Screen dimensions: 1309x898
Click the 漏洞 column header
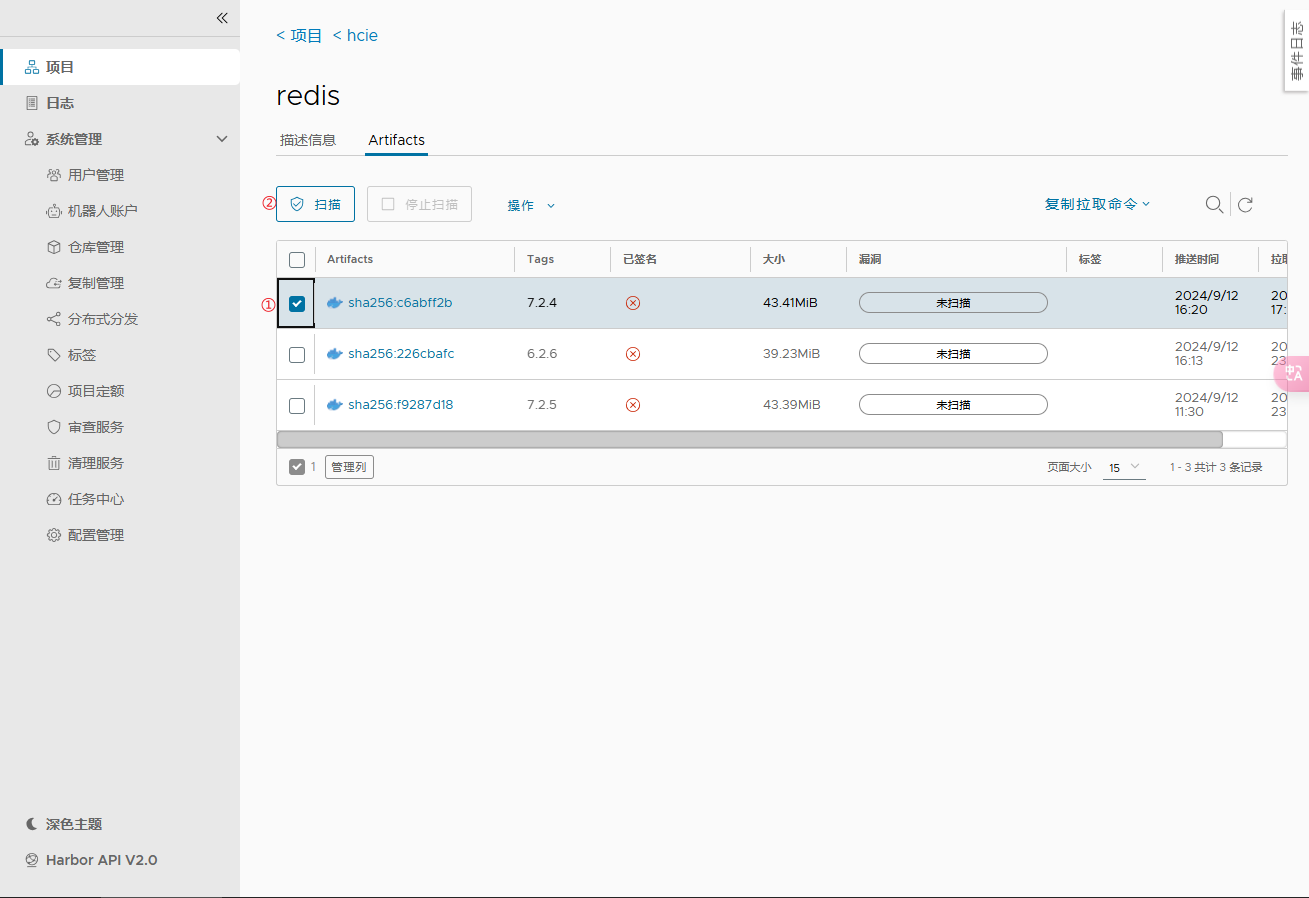870,259
